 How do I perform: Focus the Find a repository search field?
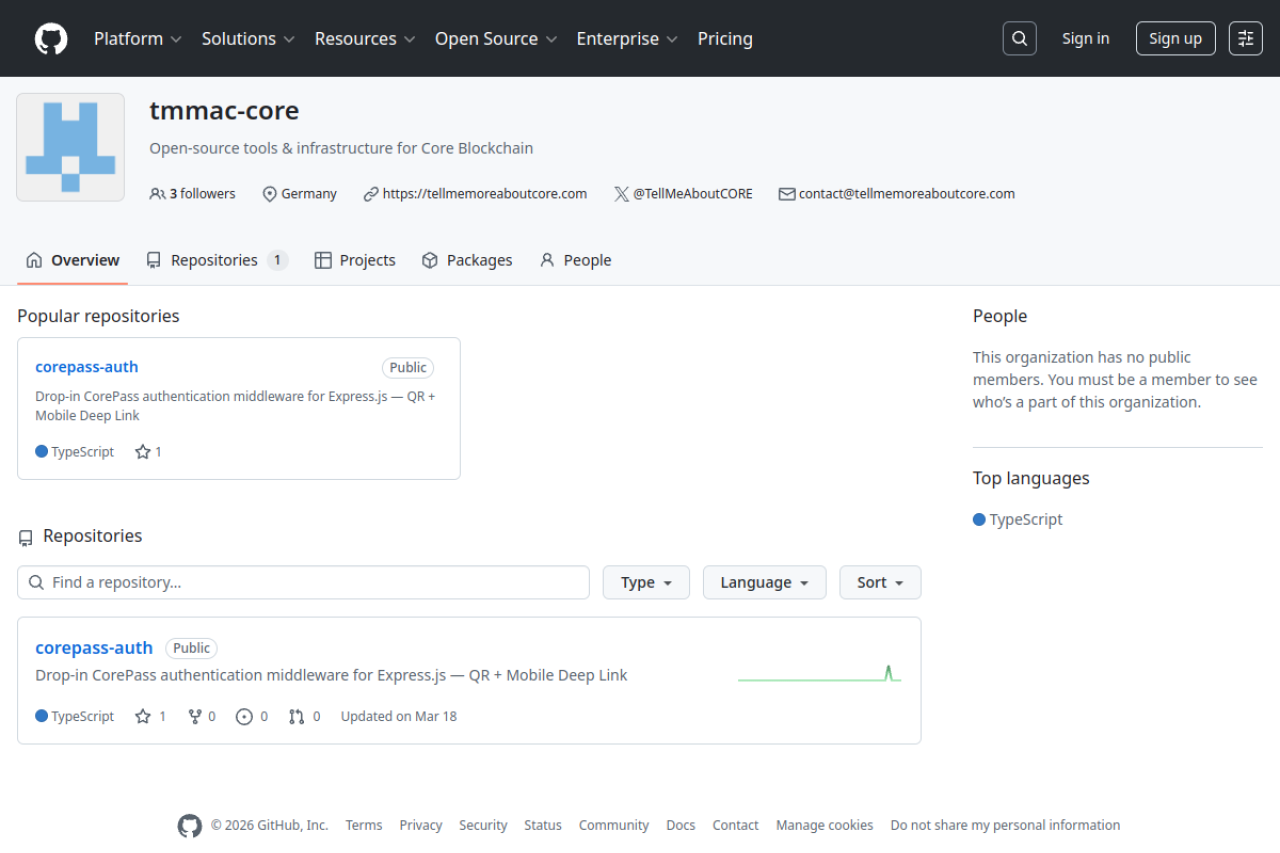pos(303,582)
